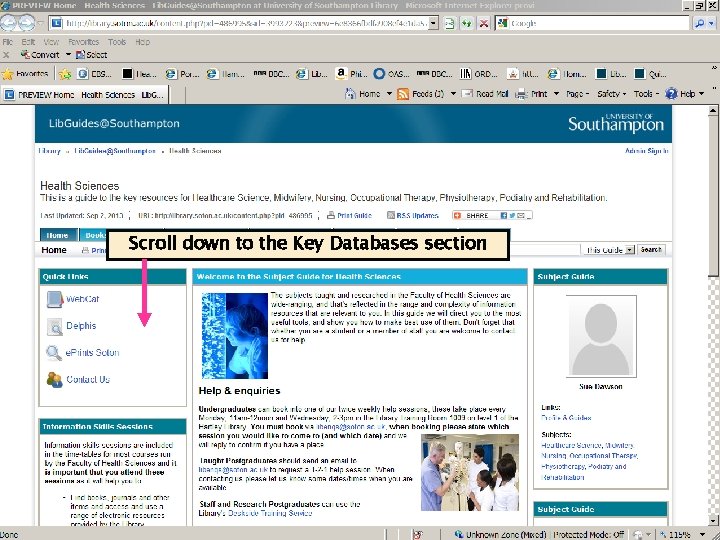Image resolution: width=720 pixels, height=540 pixels.
Task: Click the Compatibility View icon beside address bar
Action: pos(449,23)
